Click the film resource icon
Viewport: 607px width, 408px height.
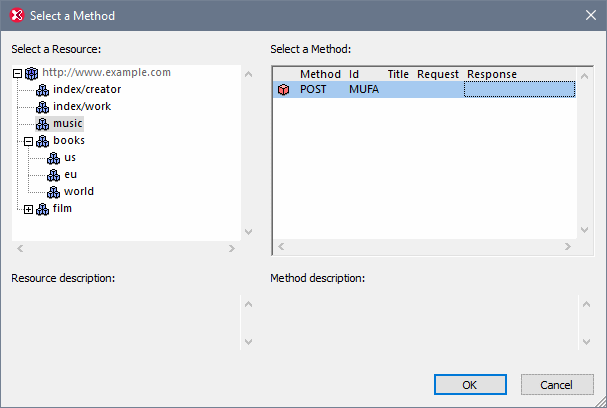point(42,209)
